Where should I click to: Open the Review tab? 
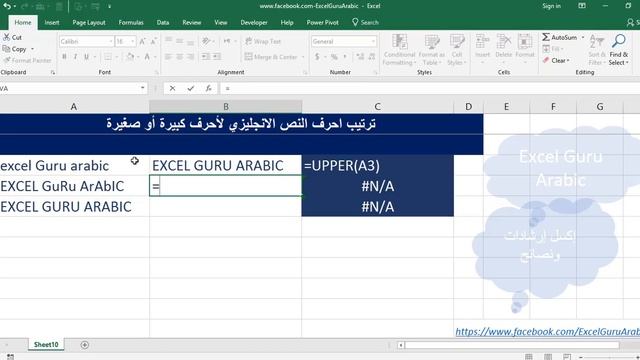[192, 22]
